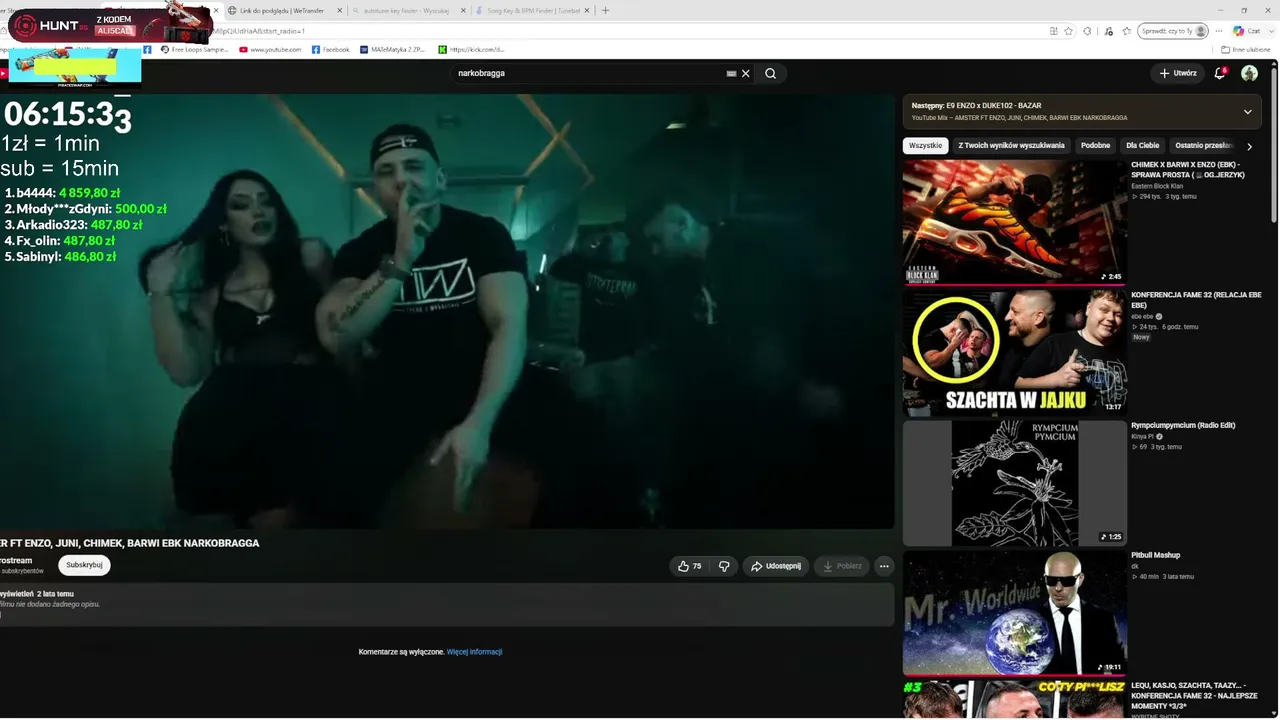Click the video description box
Viewport: 1280px width, 720px height.
447,605
